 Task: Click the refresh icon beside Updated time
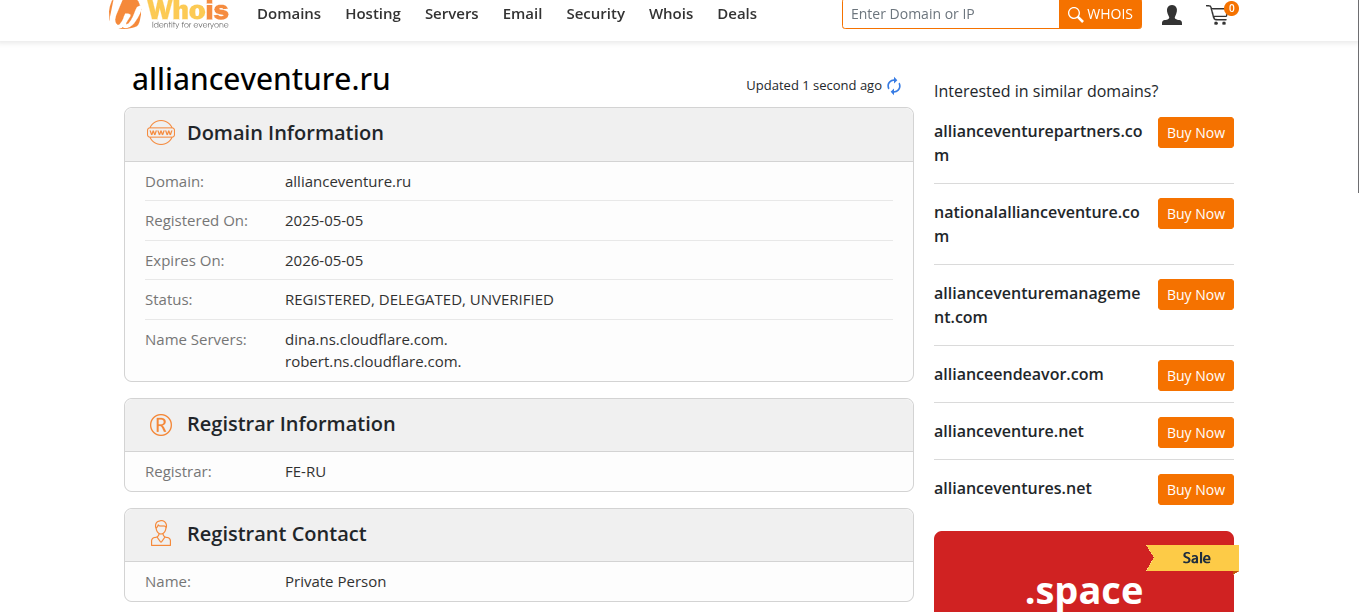(894, 86)
